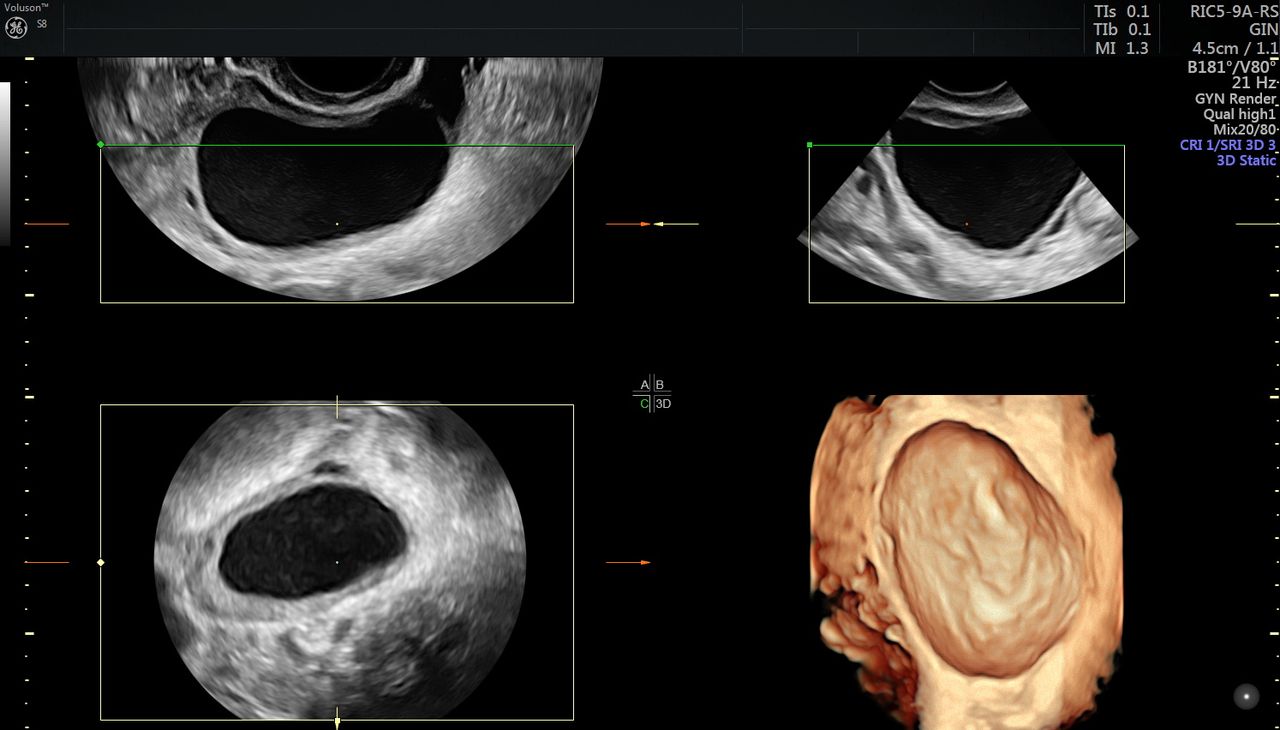Click the yellow center dot in plane A
1280x730 pixels.
point(337,224)
